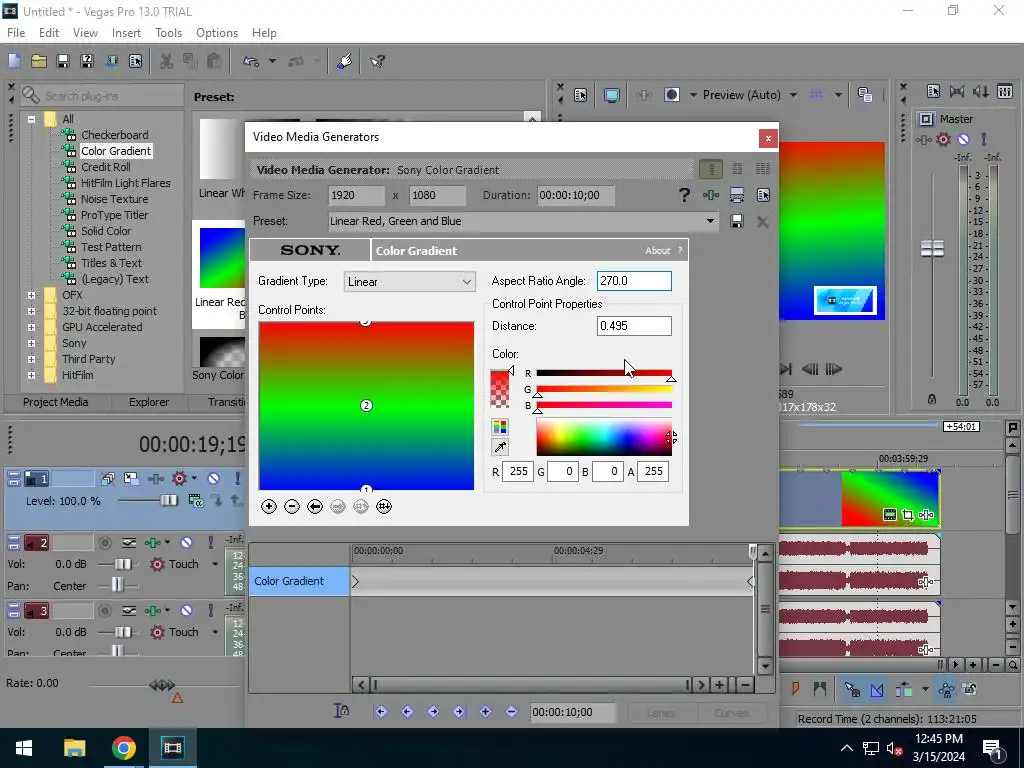Click the Match Output Aspect icon
This screenshot has height=768, width=1024.
737,195
